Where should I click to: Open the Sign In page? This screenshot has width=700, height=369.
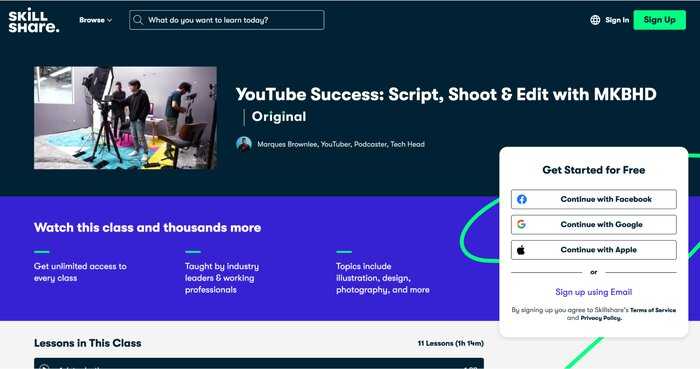pos(617,20)
